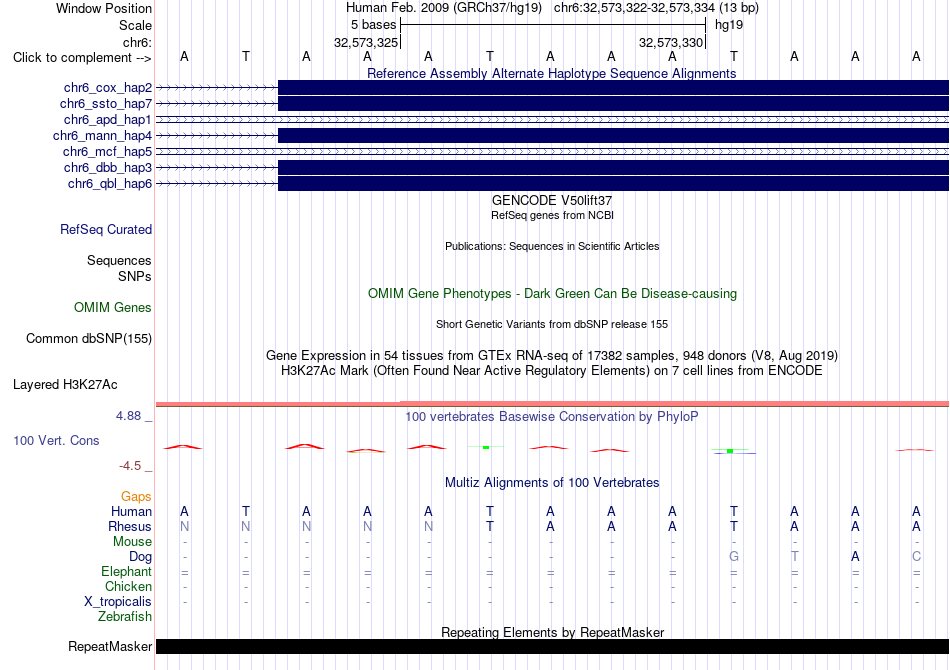Screen dimensions: 950x670
Task: Click the Dog row 'C' base
Action: tap(917, 557)
